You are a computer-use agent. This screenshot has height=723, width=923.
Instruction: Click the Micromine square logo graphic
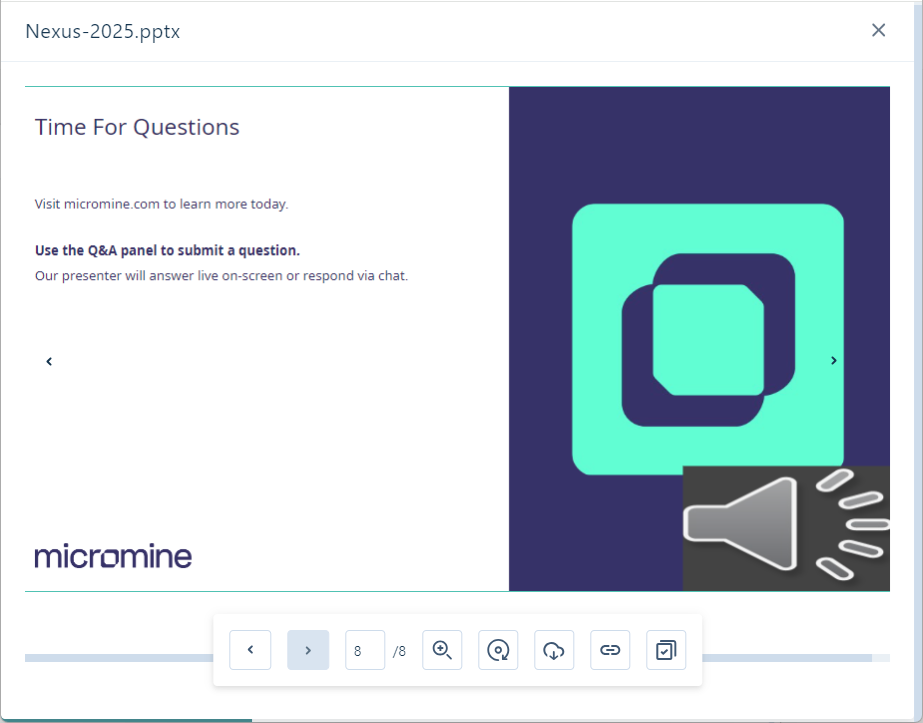click(708, 339)
